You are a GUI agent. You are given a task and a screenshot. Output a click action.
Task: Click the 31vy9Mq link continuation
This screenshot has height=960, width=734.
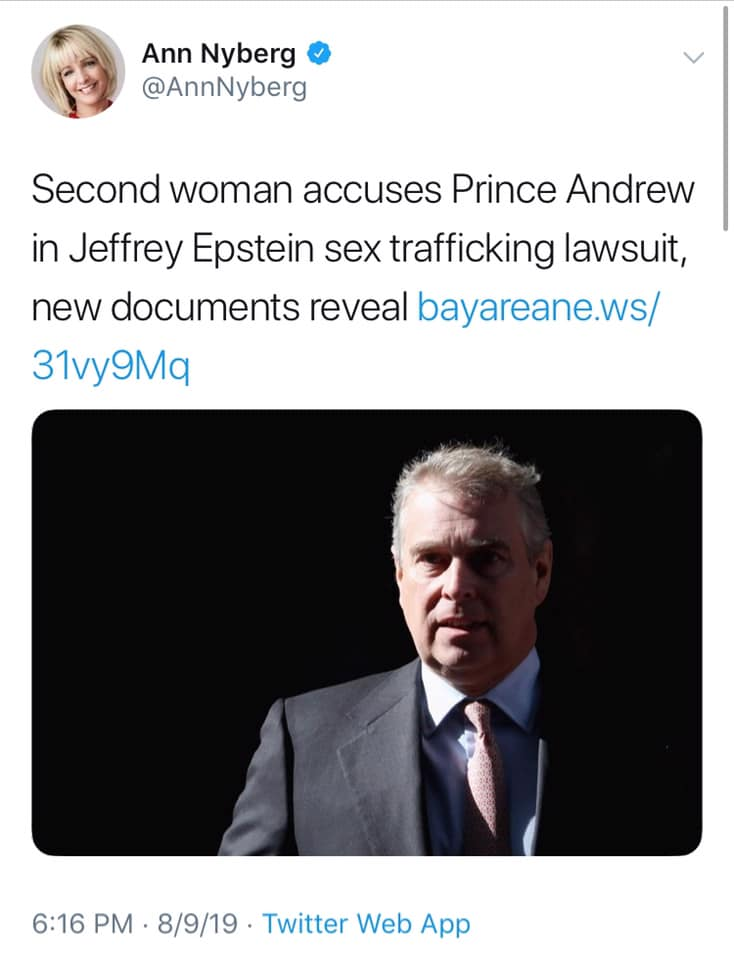click(111, 367)
